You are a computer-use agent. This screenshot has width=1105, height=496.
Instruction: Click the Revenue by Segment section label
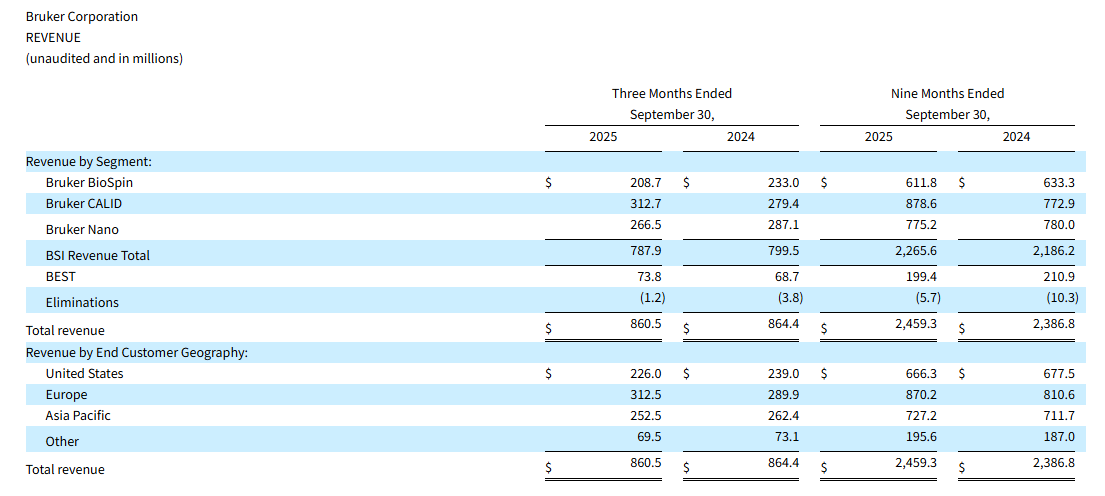[88, 161]
